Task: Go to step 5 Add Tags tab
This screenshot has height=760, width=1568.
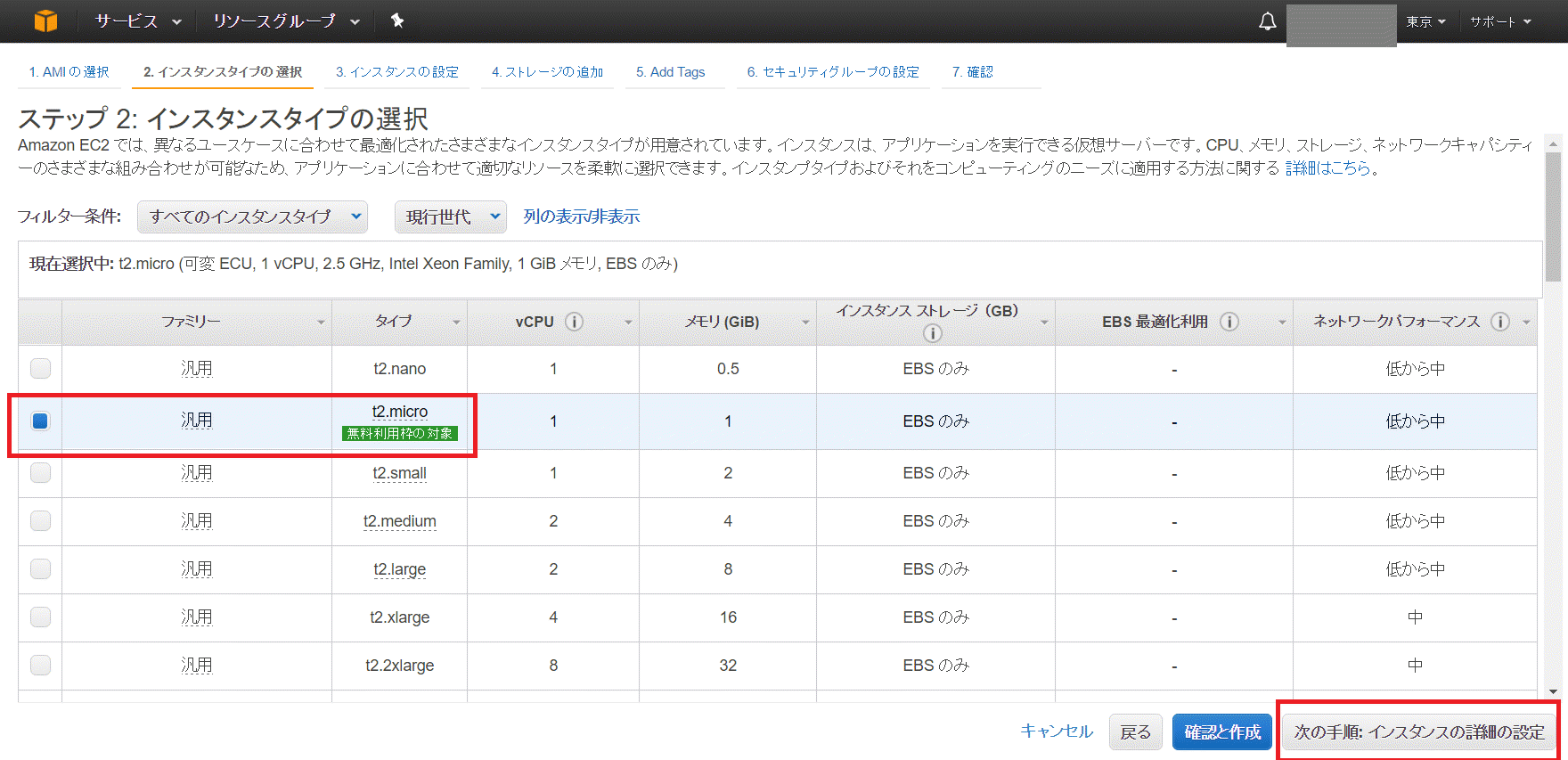Action: click(x=670, y=71)
